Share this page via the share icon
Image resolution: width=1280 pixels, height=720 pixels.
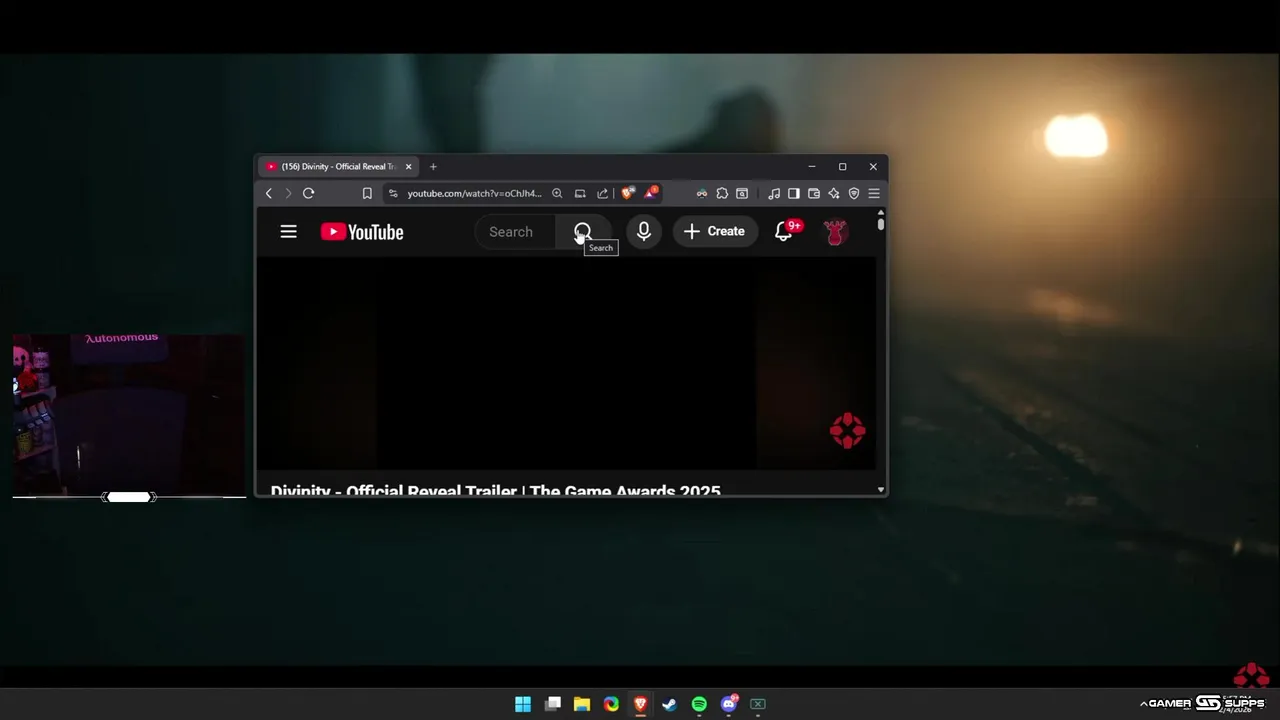pos(602,193)
